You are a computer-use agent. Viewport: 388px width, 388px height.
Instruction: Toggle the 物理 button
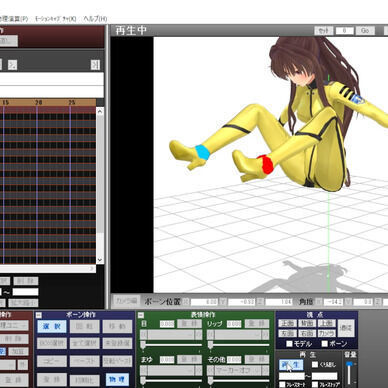coord(117,379)
